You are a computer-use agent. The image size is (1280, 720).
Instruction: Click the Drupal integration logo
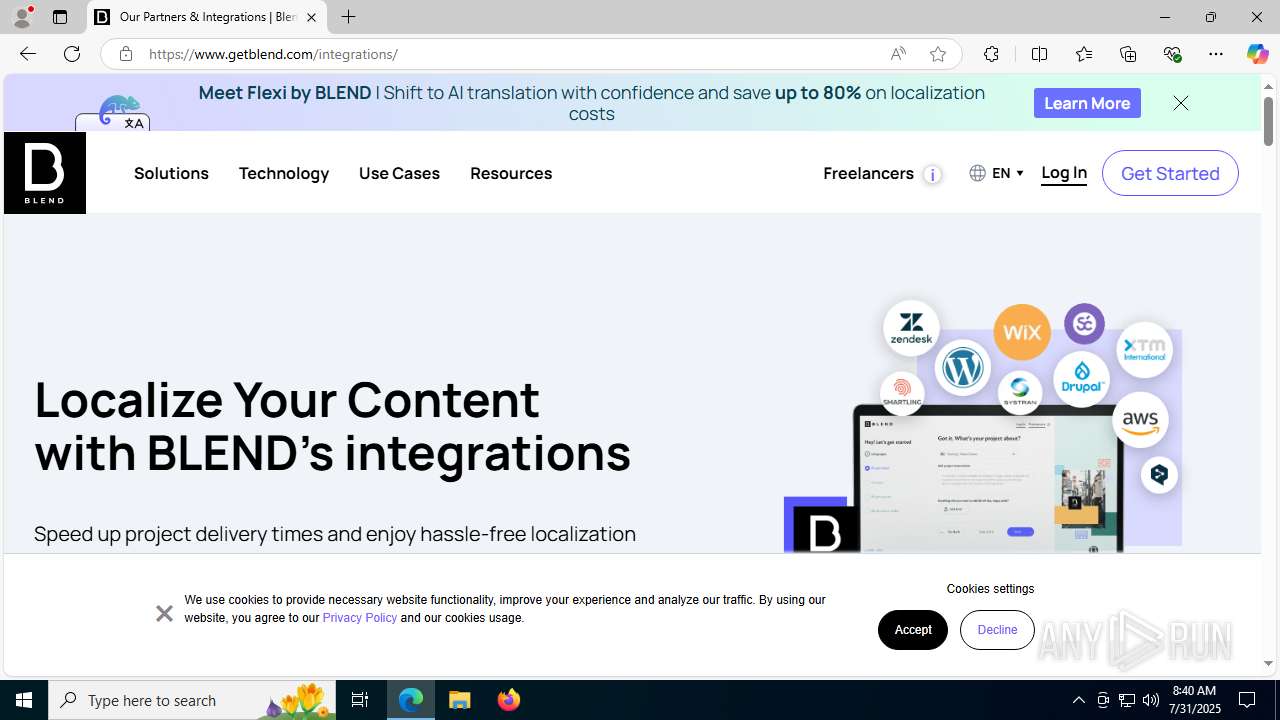tap(1081, 378)
